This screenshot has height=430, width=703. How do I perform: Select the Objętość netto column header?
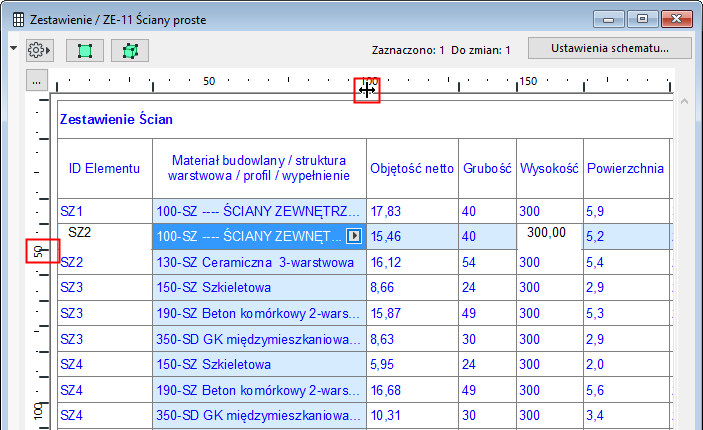pos(412,169)
